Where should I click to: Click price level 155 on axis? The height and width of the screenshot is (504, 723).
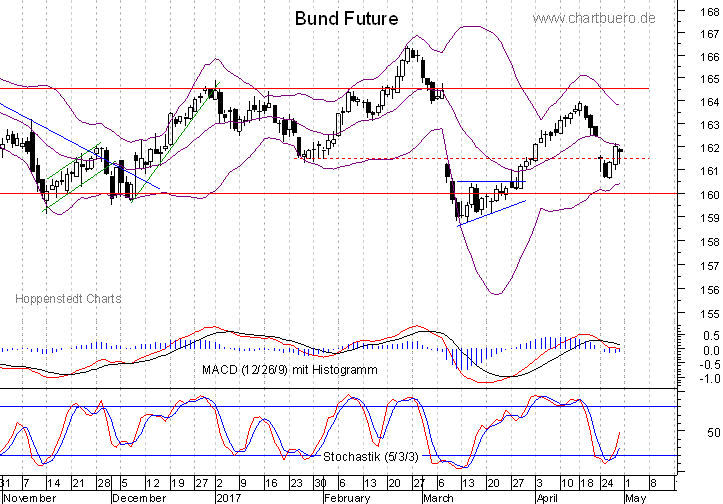(x=710, y=314)
